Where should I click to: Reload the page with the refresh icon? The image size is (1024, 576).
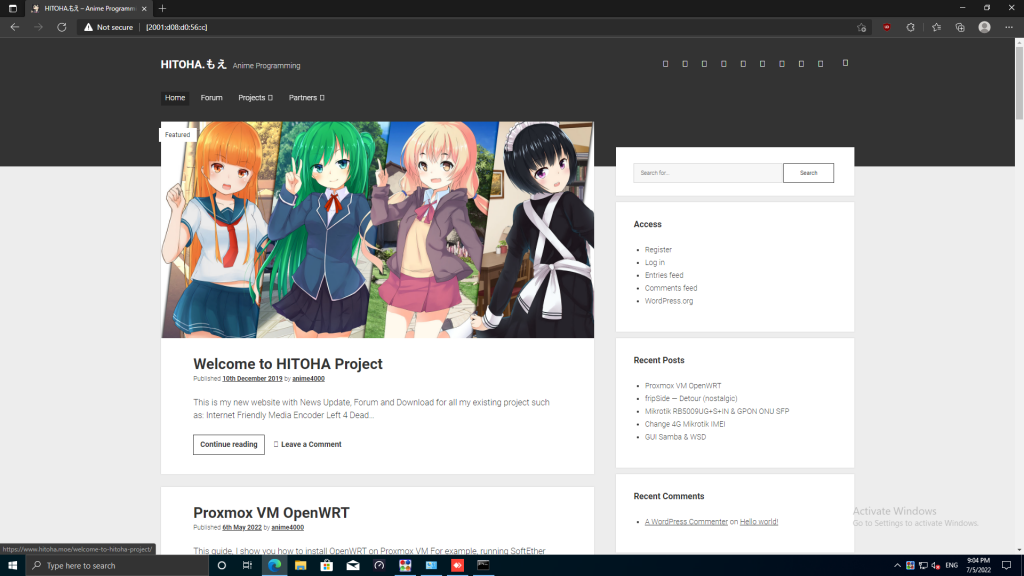click(x=61, y=27)
